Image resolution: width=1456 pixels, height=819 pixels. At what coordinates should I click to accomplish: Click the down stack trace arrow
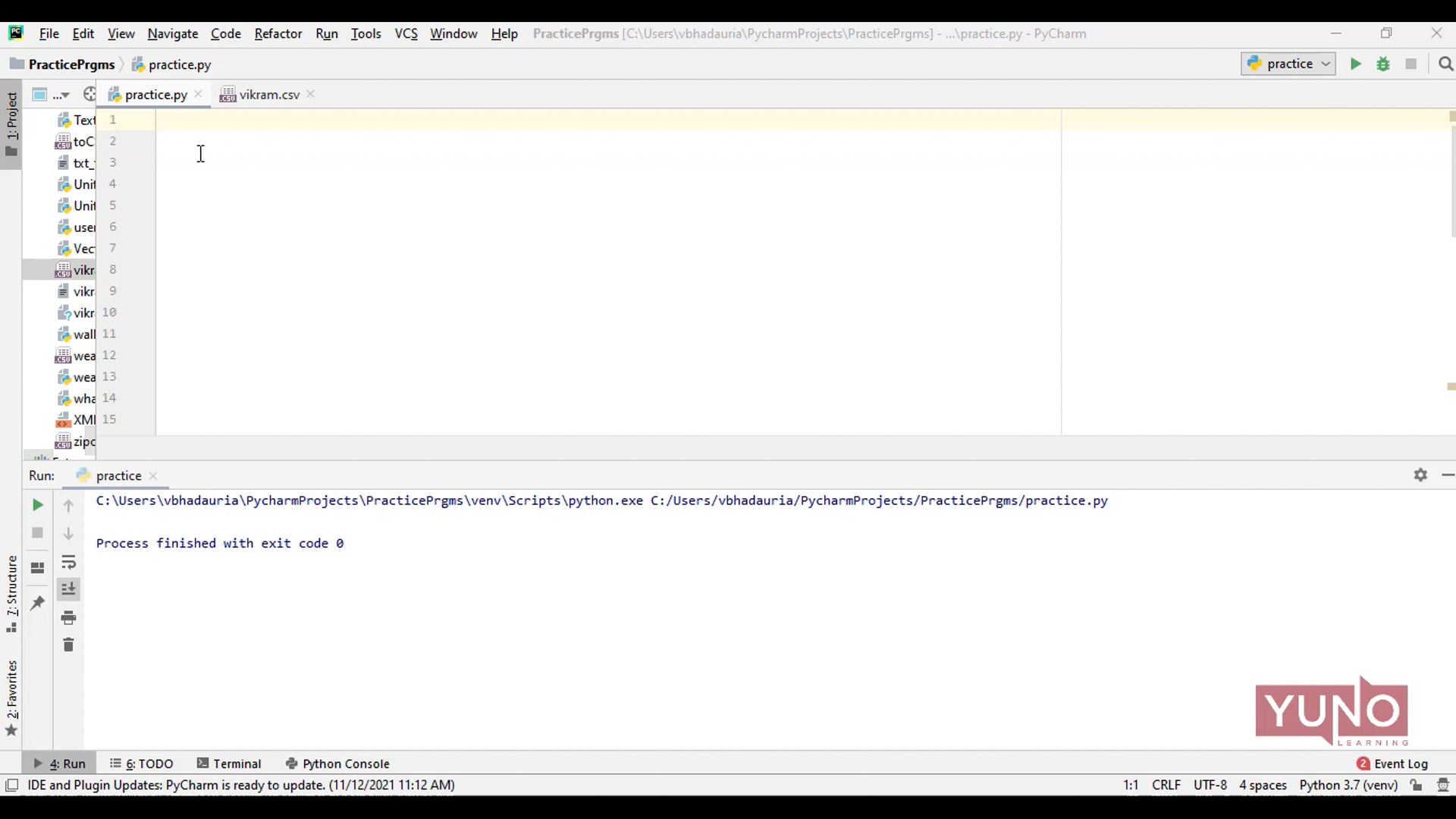tap(68, 534)
